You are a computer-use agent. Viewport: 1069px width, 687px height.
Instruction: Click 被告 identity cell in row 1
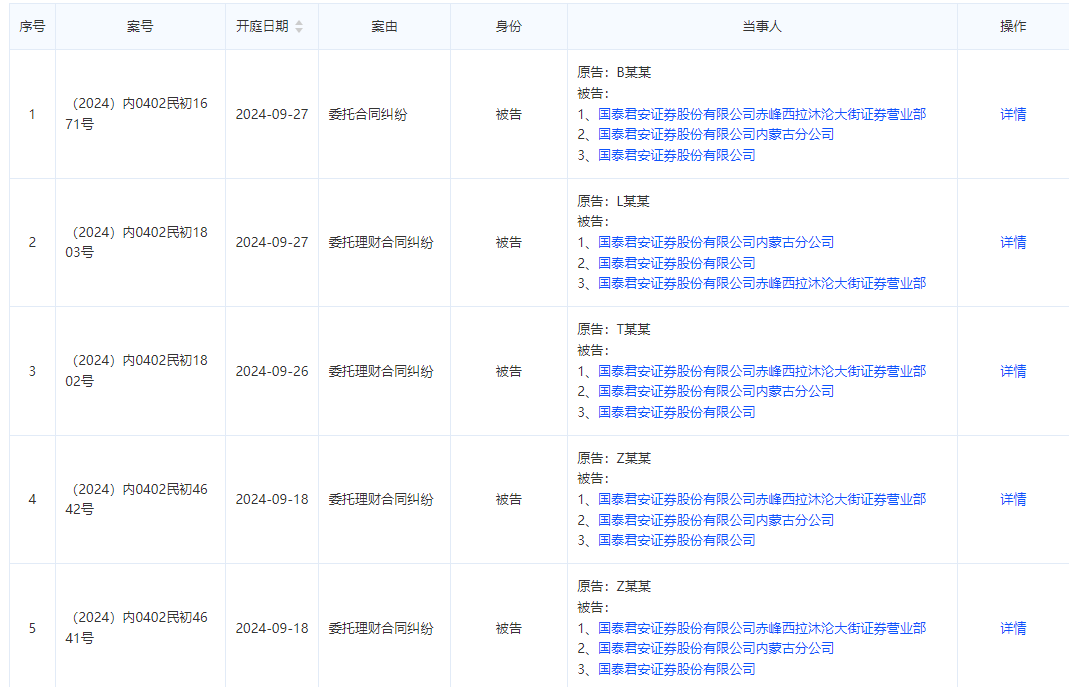pos(509,114)
